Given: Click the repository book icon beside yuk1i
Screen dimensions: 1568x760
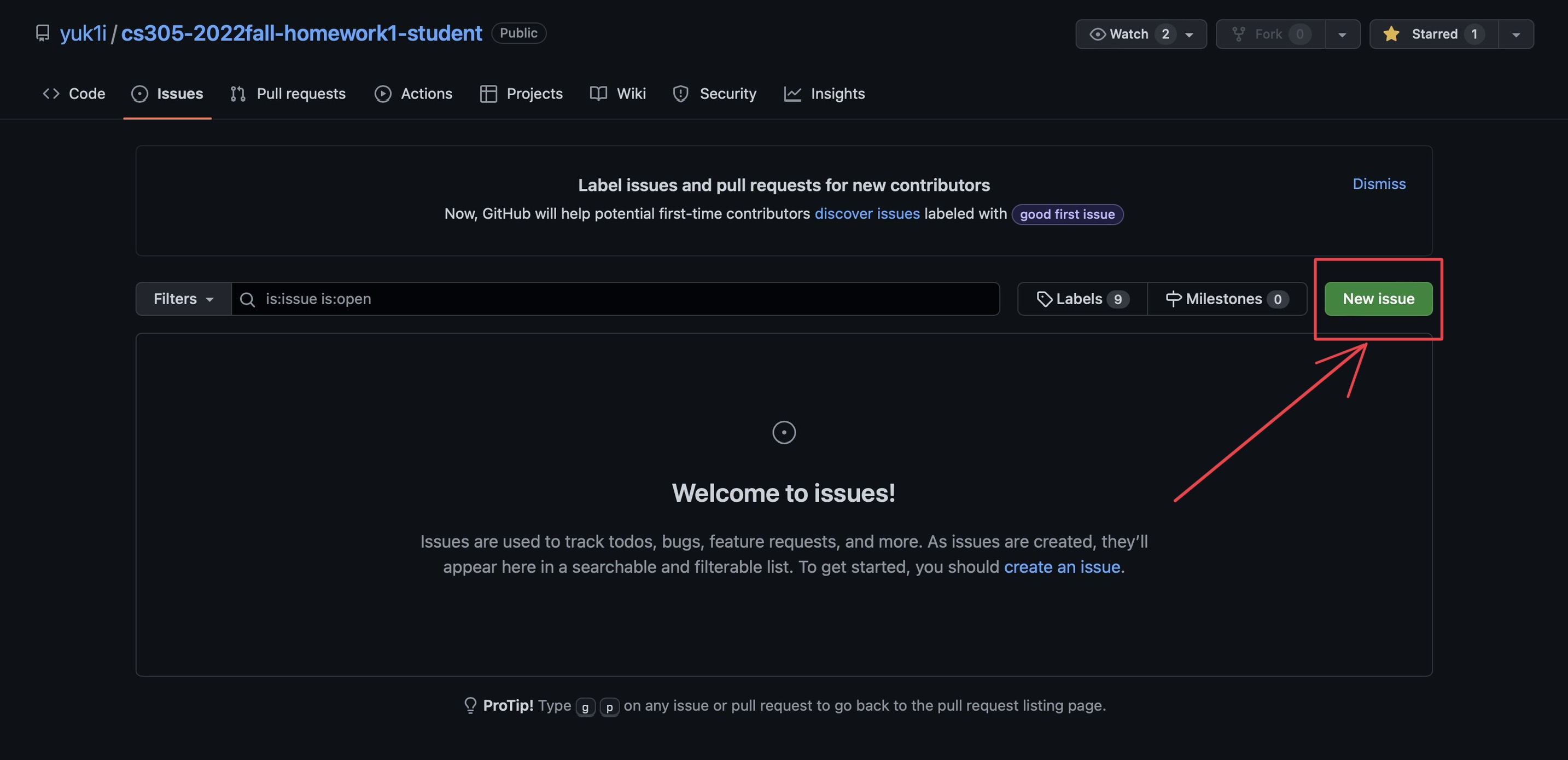Looking at the screenshot, I should [42, 33].
